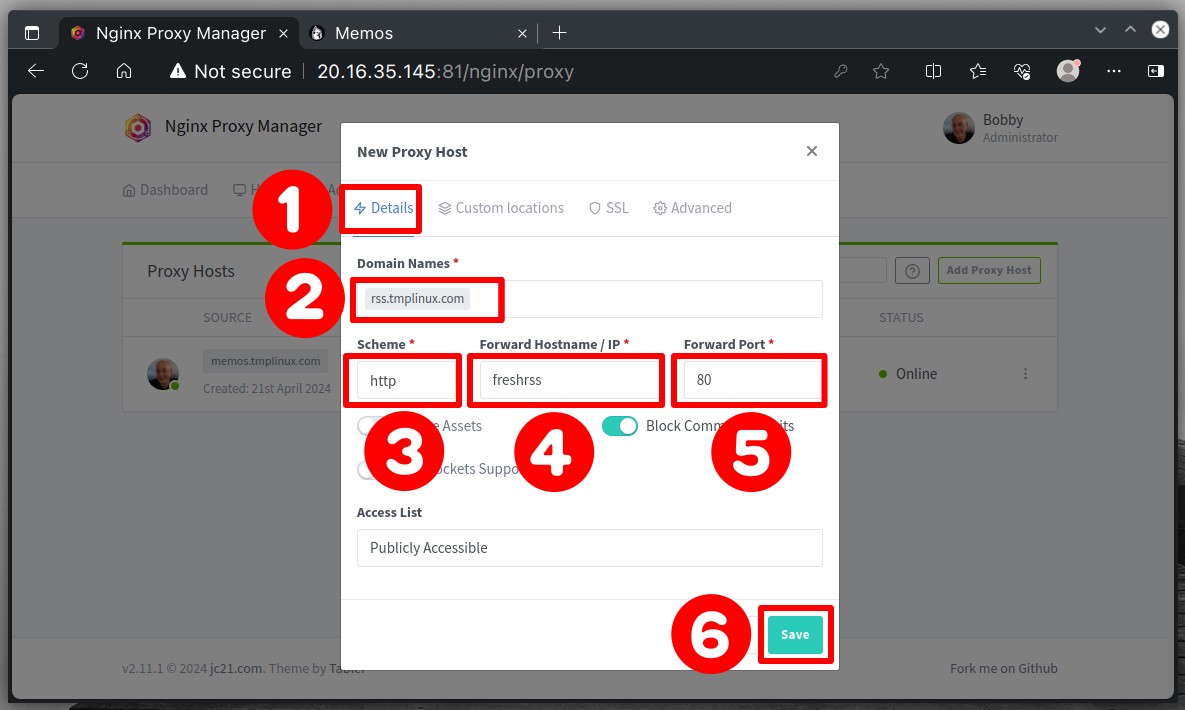The image size is (1185, 710).
Task: Click the SOURCE column header
Action: tap(227, 318)
